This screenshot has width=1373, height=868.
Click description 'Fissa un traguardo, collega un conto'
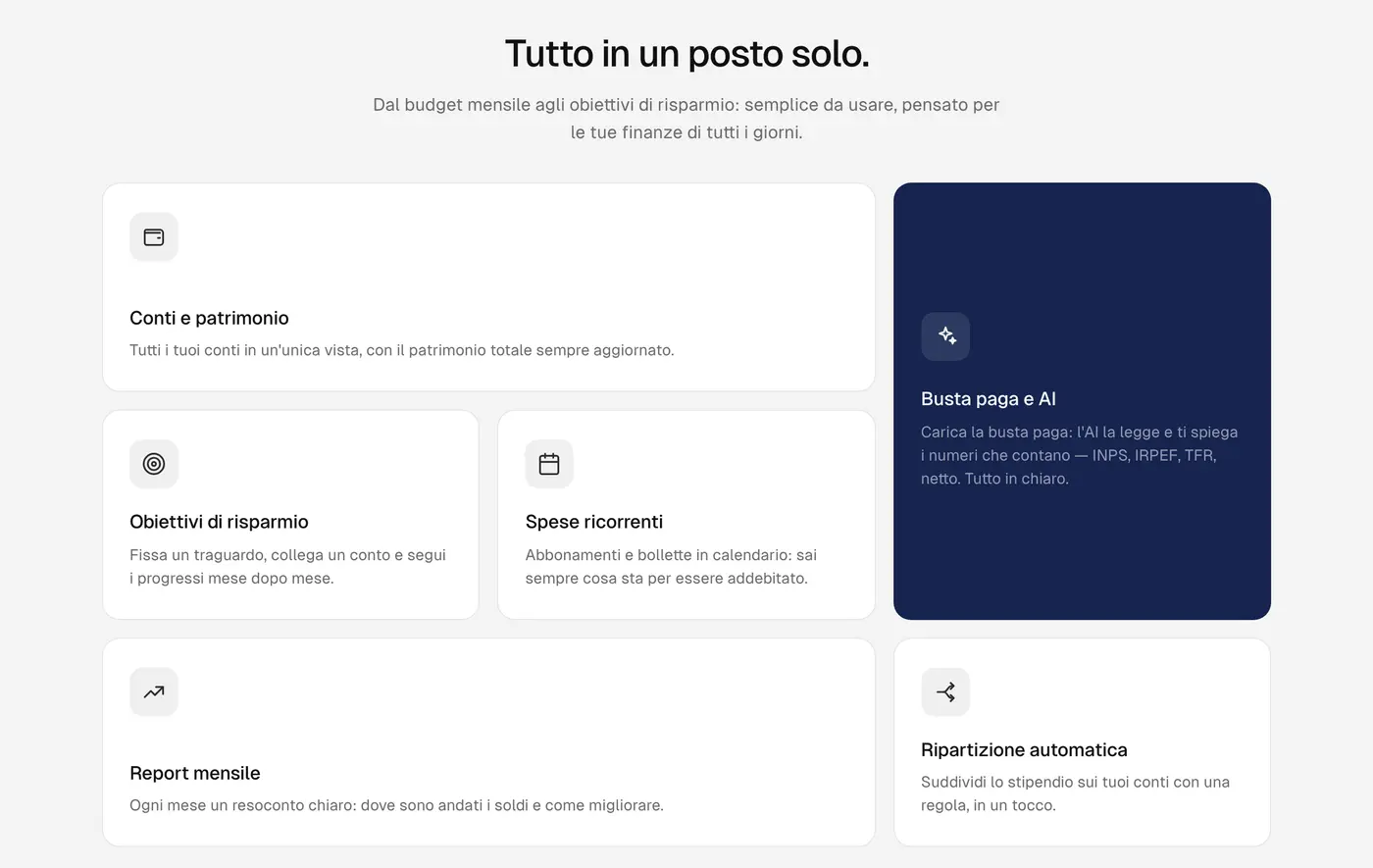pos(287,567)
